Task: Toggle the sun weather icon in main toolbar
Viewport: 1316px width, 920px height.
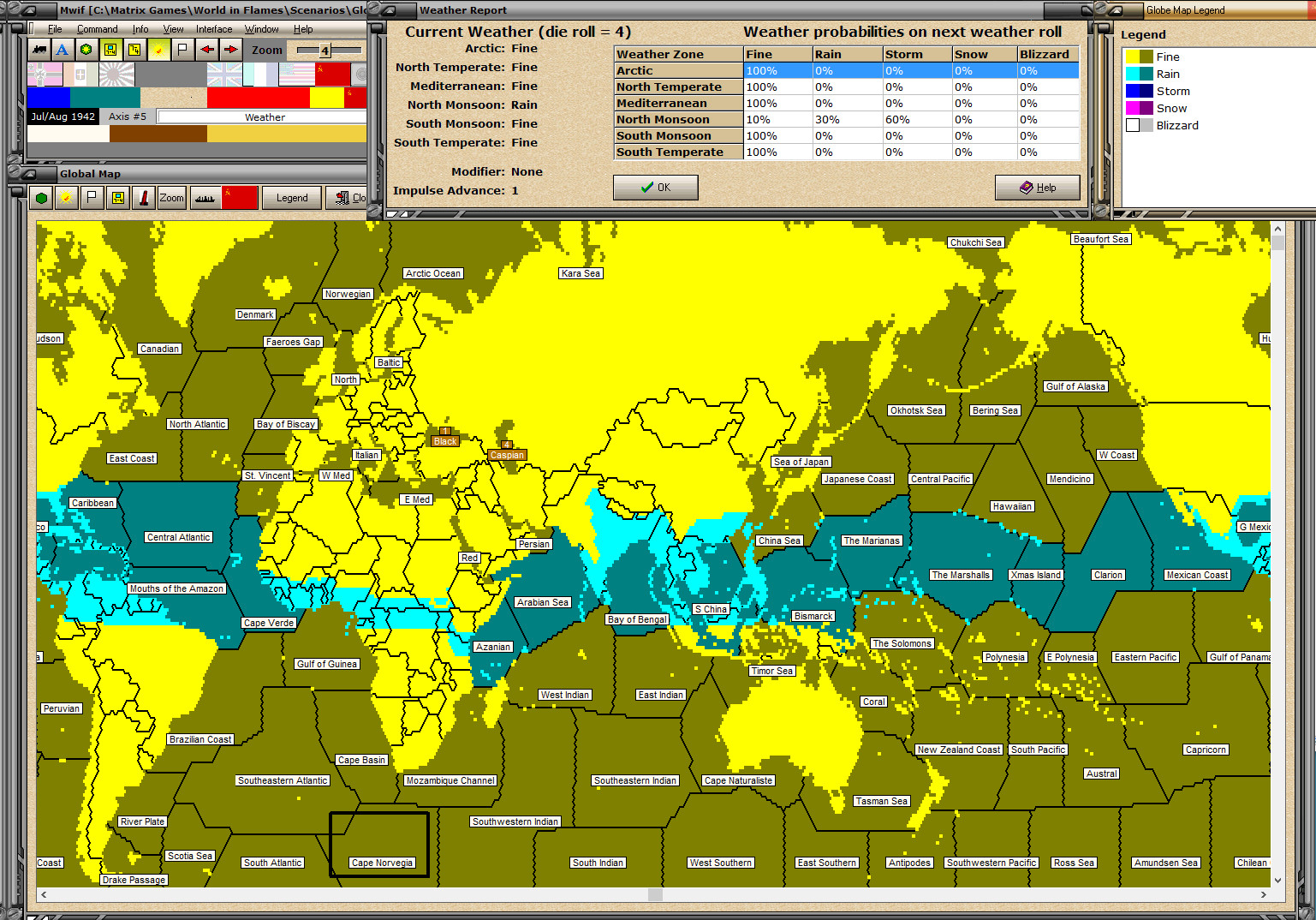Action: click(x=158, y=50)
